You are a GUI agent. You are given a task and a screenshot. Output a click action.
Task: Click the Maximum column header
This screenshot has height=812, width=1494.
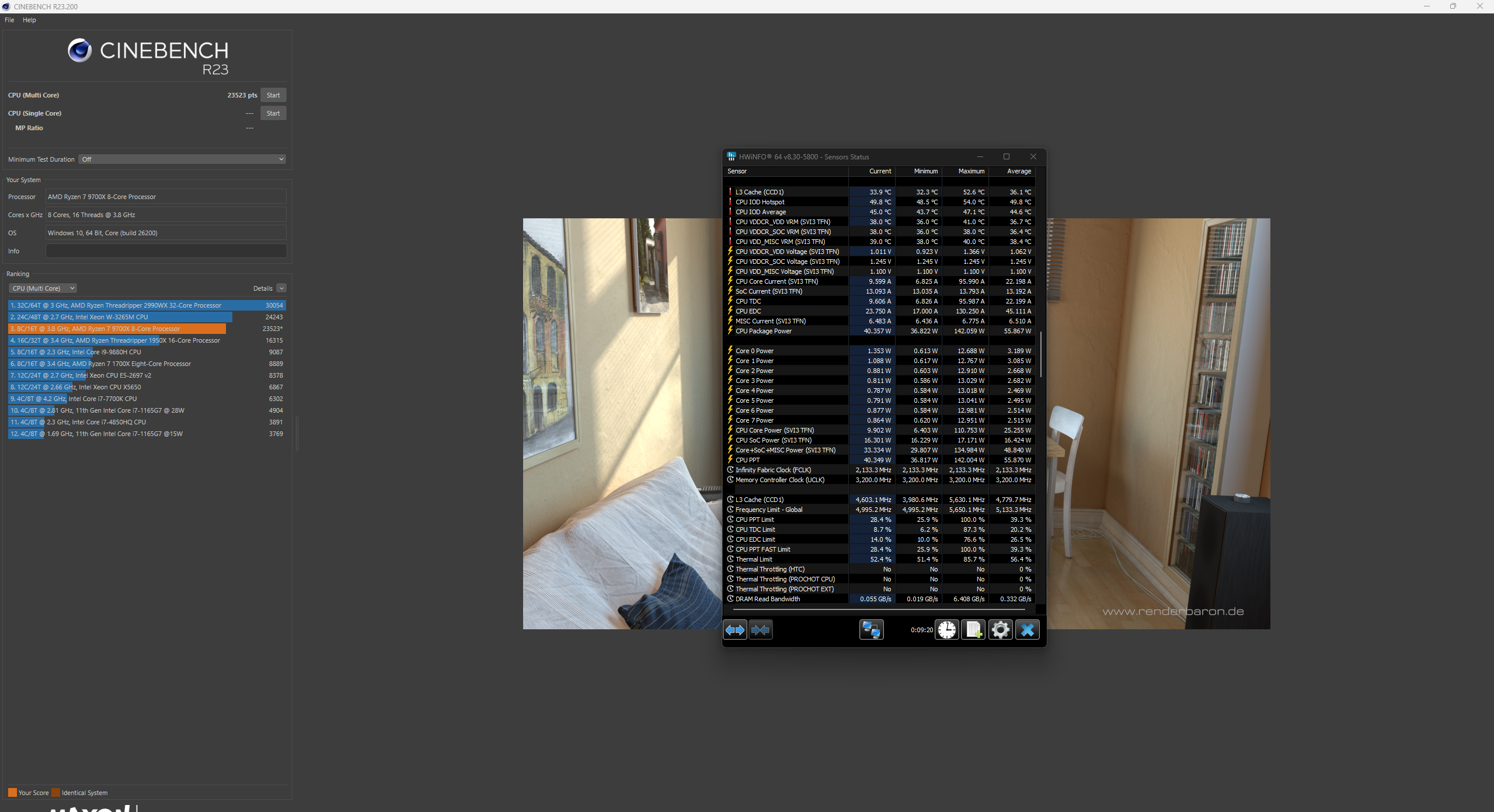[966, 172]
